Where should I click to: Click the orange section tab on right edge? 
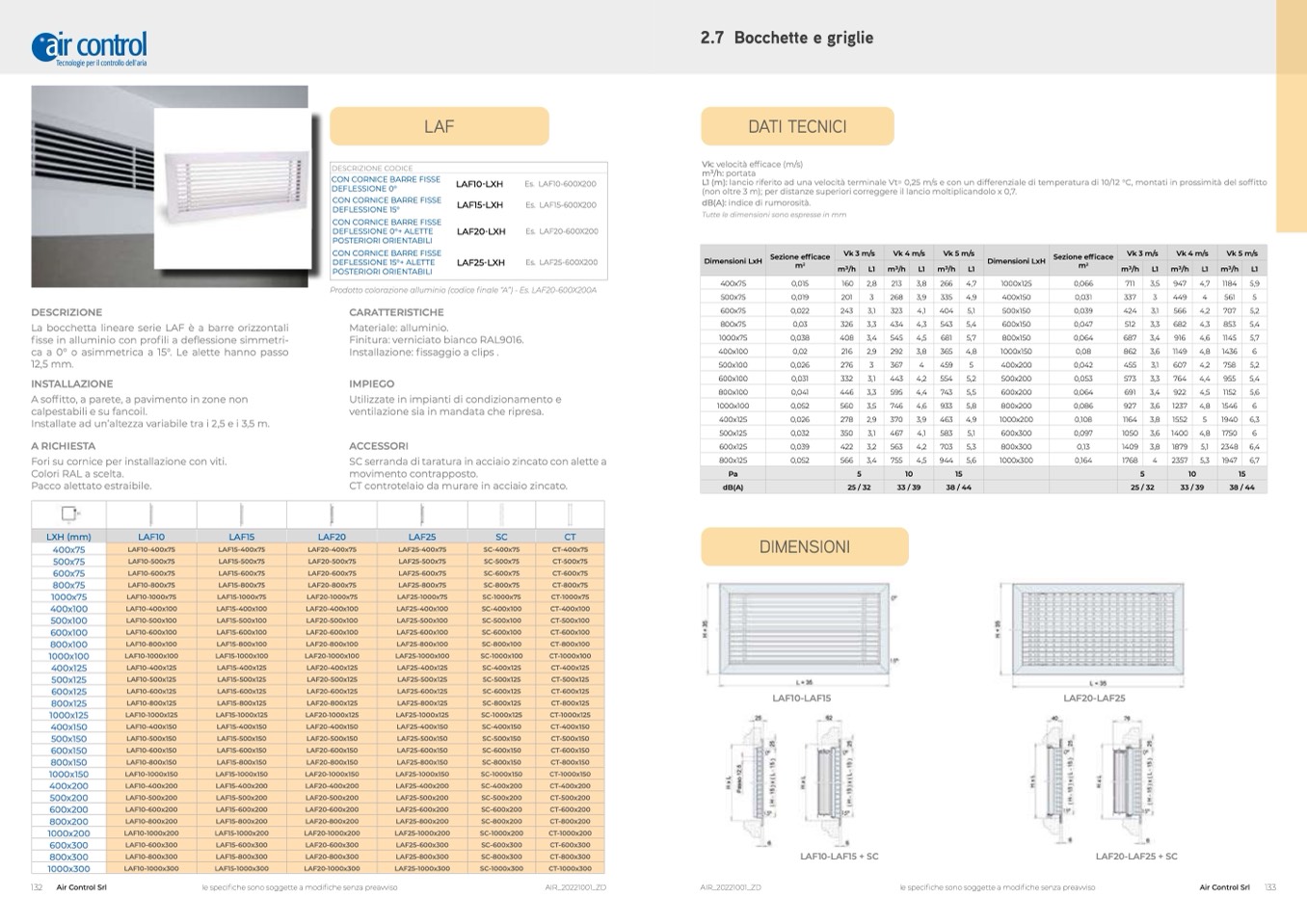[1291, 116]
